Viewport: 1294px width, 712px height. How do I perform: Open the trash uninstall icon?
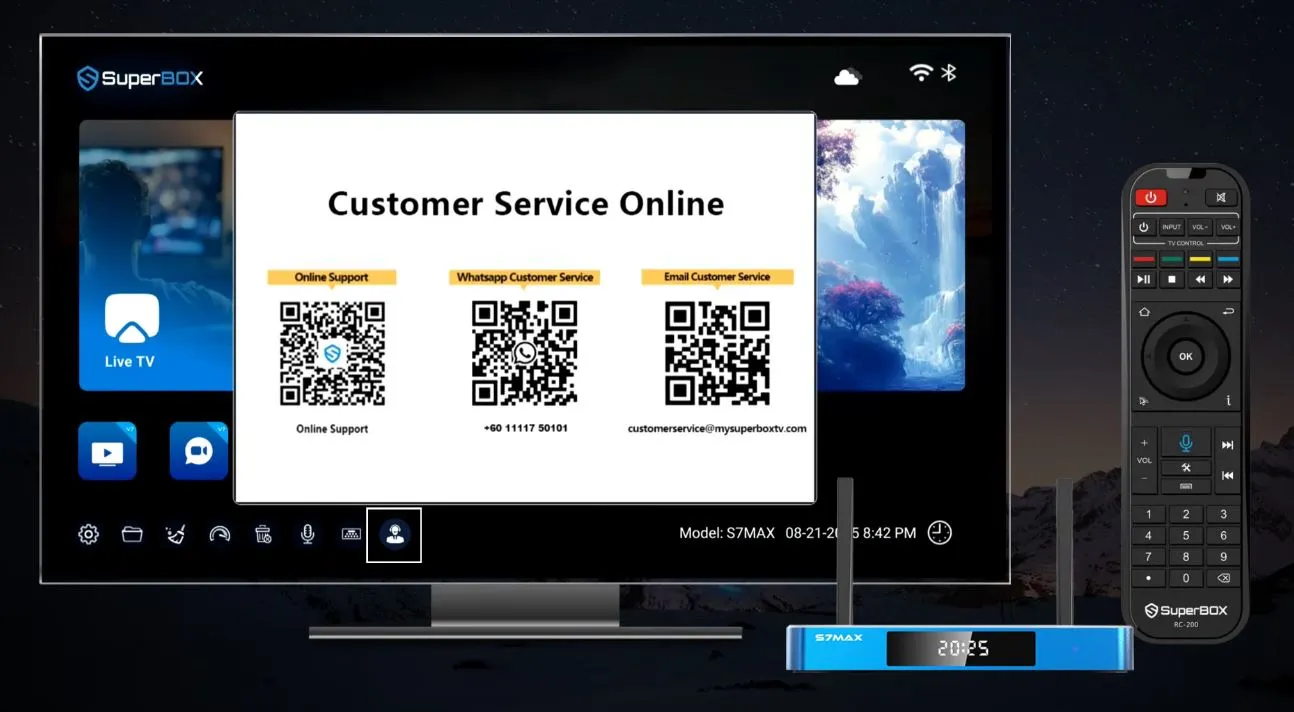(x=263, y=534)
